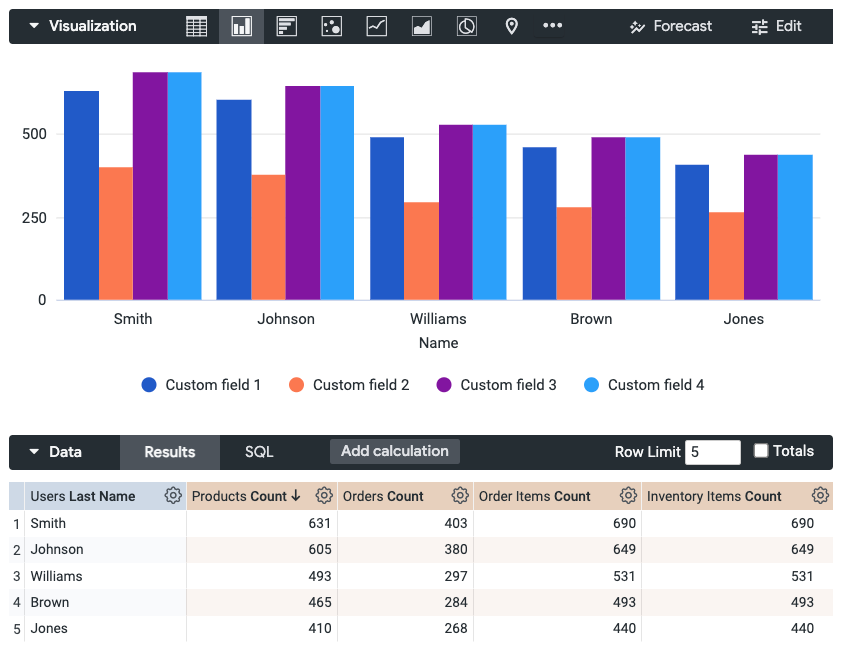The height and width of the screenshot is (652, 856).
Task: Open the visualization Edit settings
Action: [x=776, y=26]
